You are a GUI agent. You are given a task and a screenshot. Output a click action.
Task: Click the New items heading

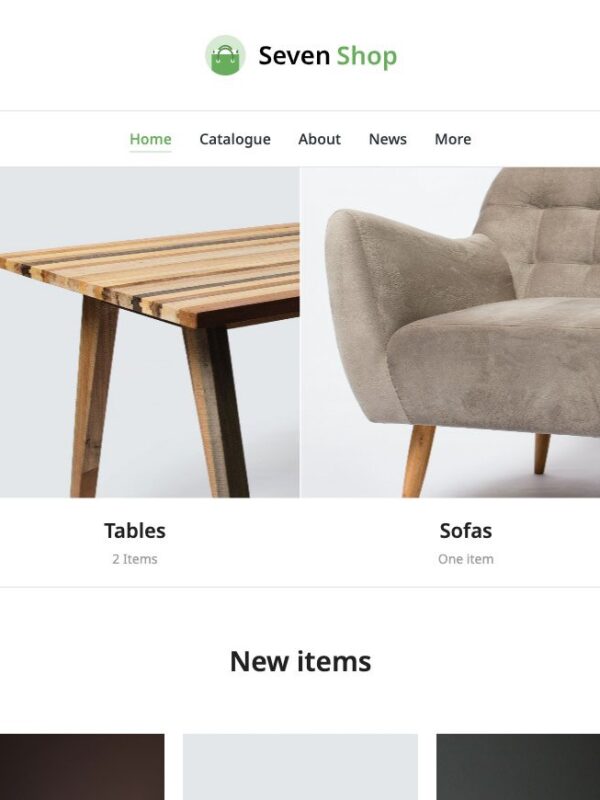click(x=300, y=661)
